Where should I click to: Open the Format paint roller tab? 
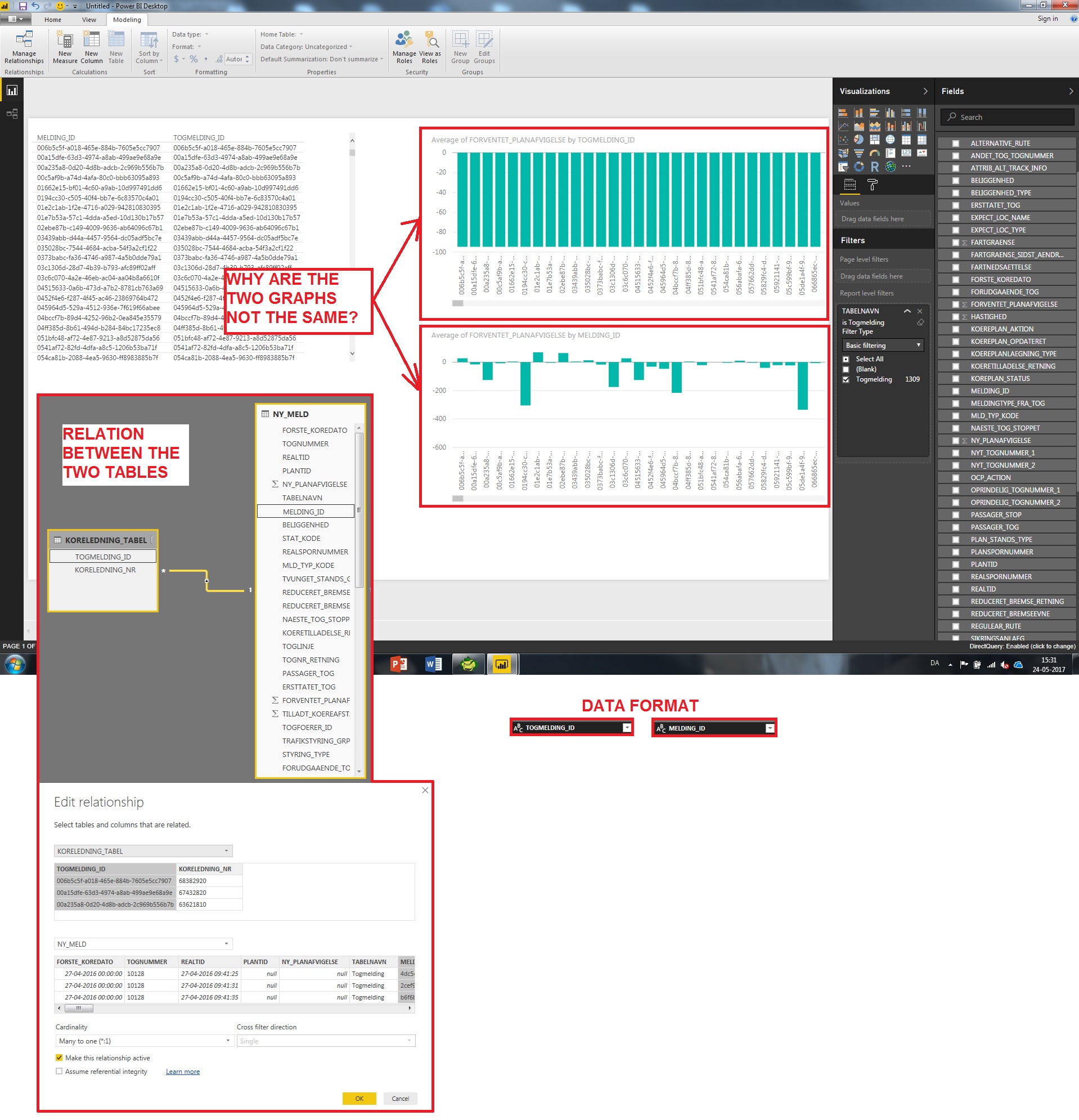click(x=872, y=185)
